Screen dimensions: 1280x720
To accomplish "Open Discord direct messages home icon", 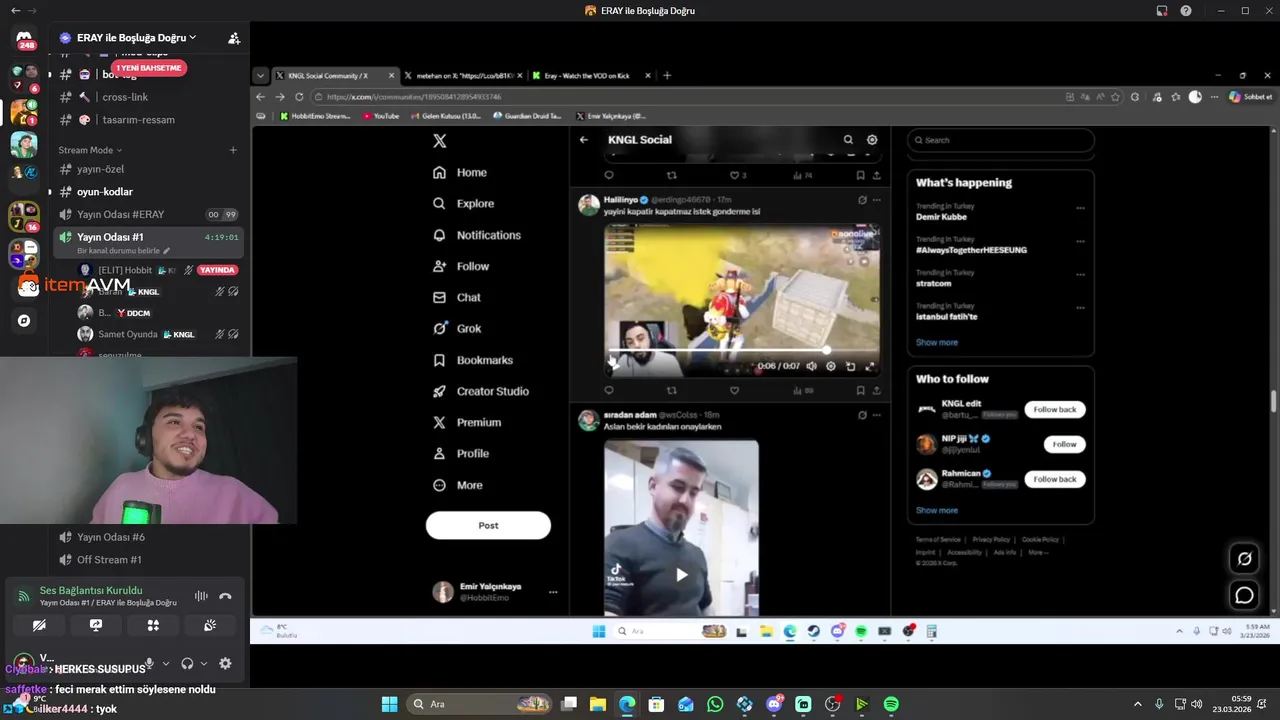I will (24, 40).
